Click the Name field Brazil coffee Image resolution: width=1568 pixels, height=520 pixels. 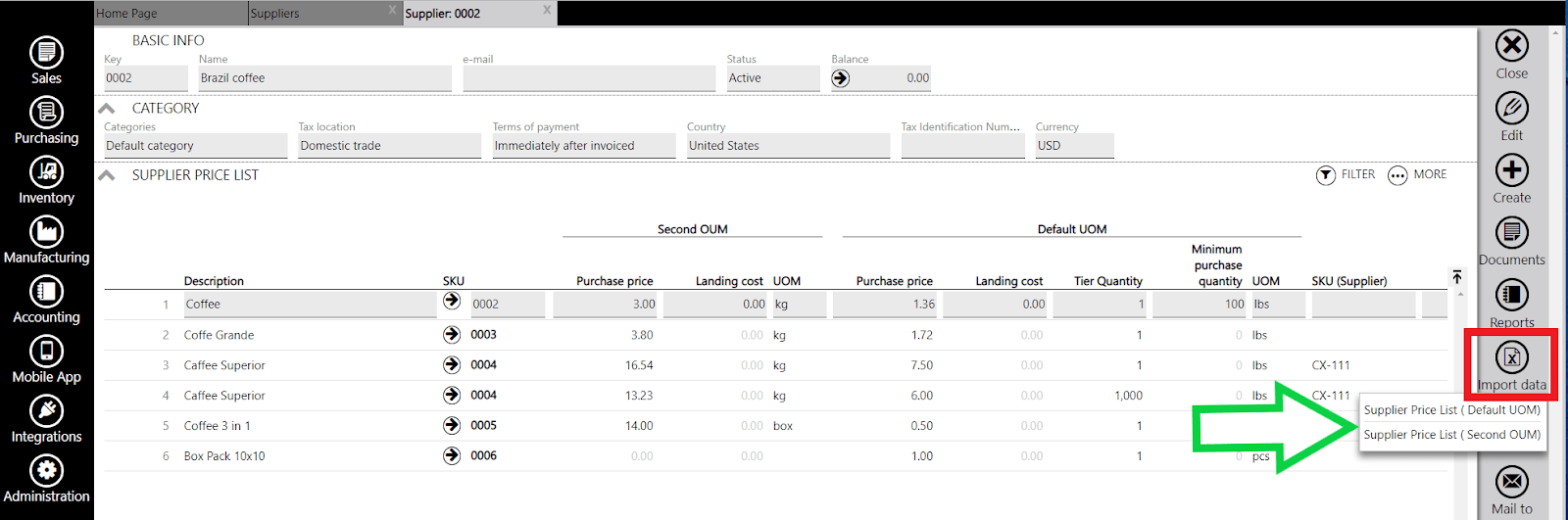pyautogui.click(x=324, y=78)
